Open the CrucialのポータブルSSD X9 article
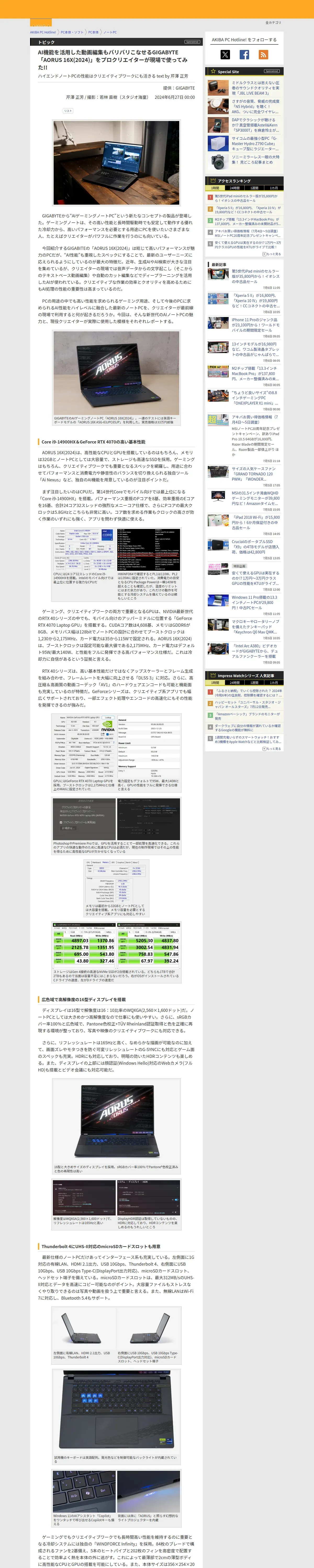314x1568 pixels. pyautogui.click(x=255, y=547)
